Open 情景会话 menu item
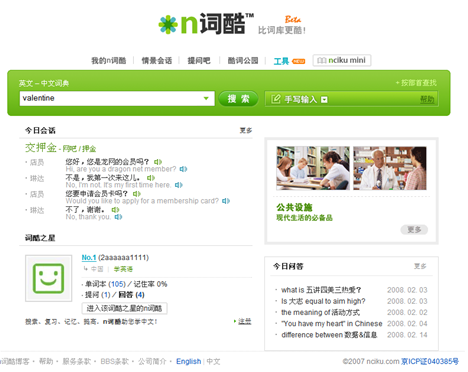This screenshot has width=468, height=372. 157,61
